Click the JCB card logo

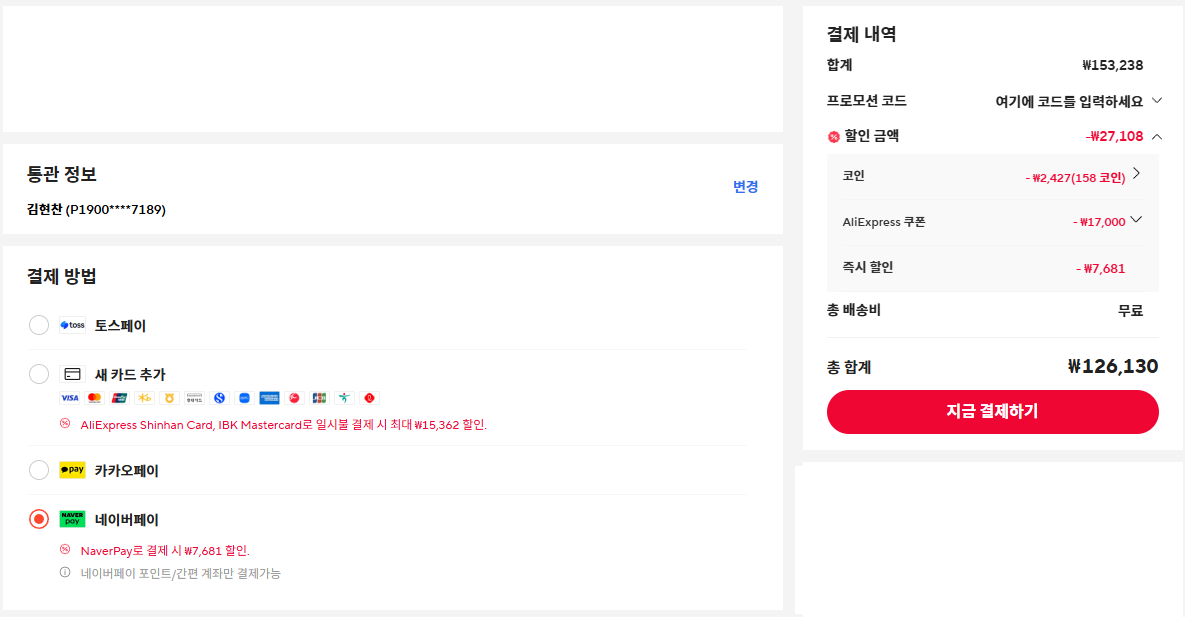click(319, 398)
